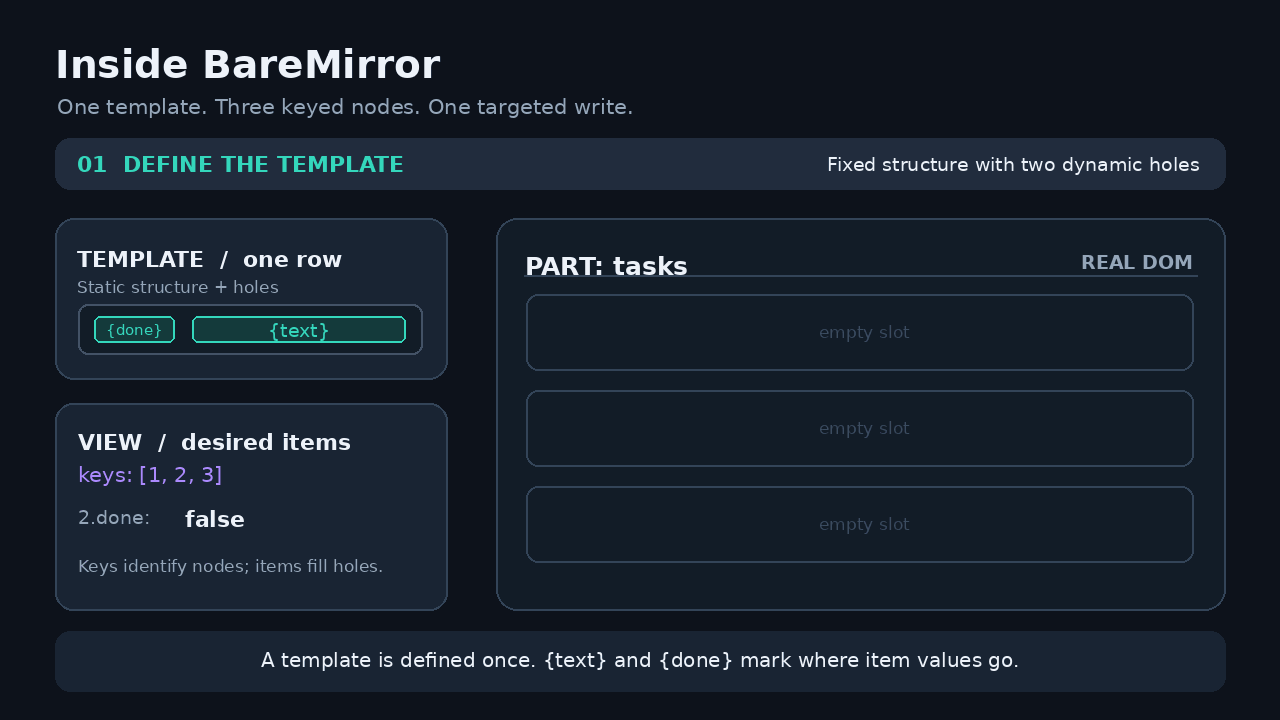Click the bottom empty slot in PART: tasks

point(860,525)
